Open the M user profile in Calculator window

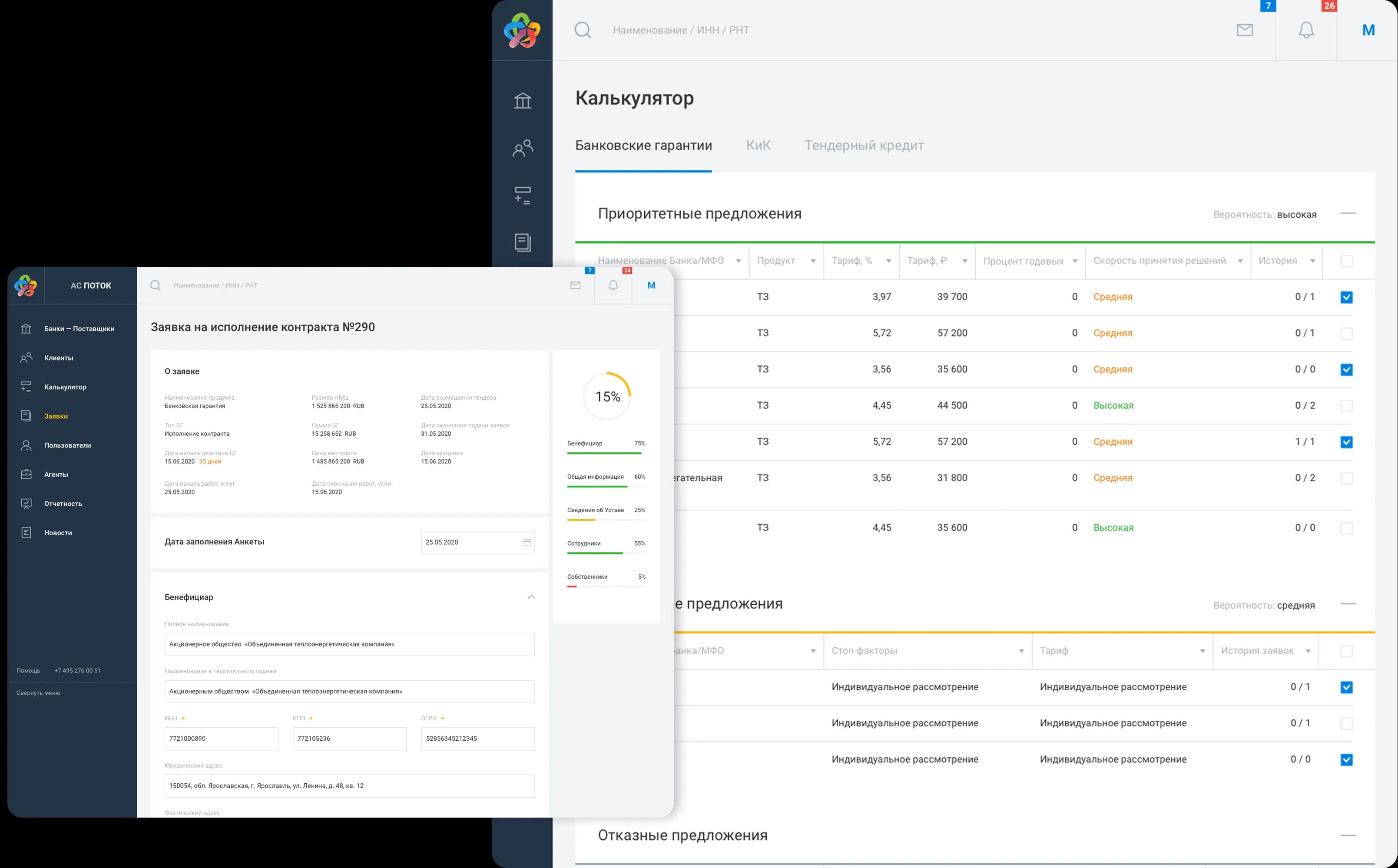1368,30
